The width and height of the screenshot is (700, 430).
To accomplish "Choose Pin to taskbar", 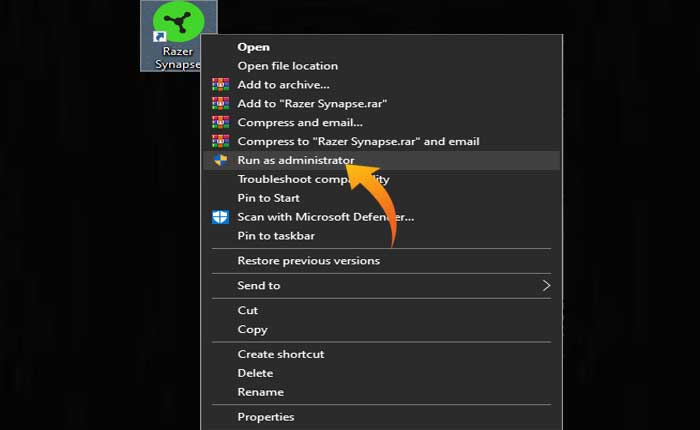I will 276,236.
